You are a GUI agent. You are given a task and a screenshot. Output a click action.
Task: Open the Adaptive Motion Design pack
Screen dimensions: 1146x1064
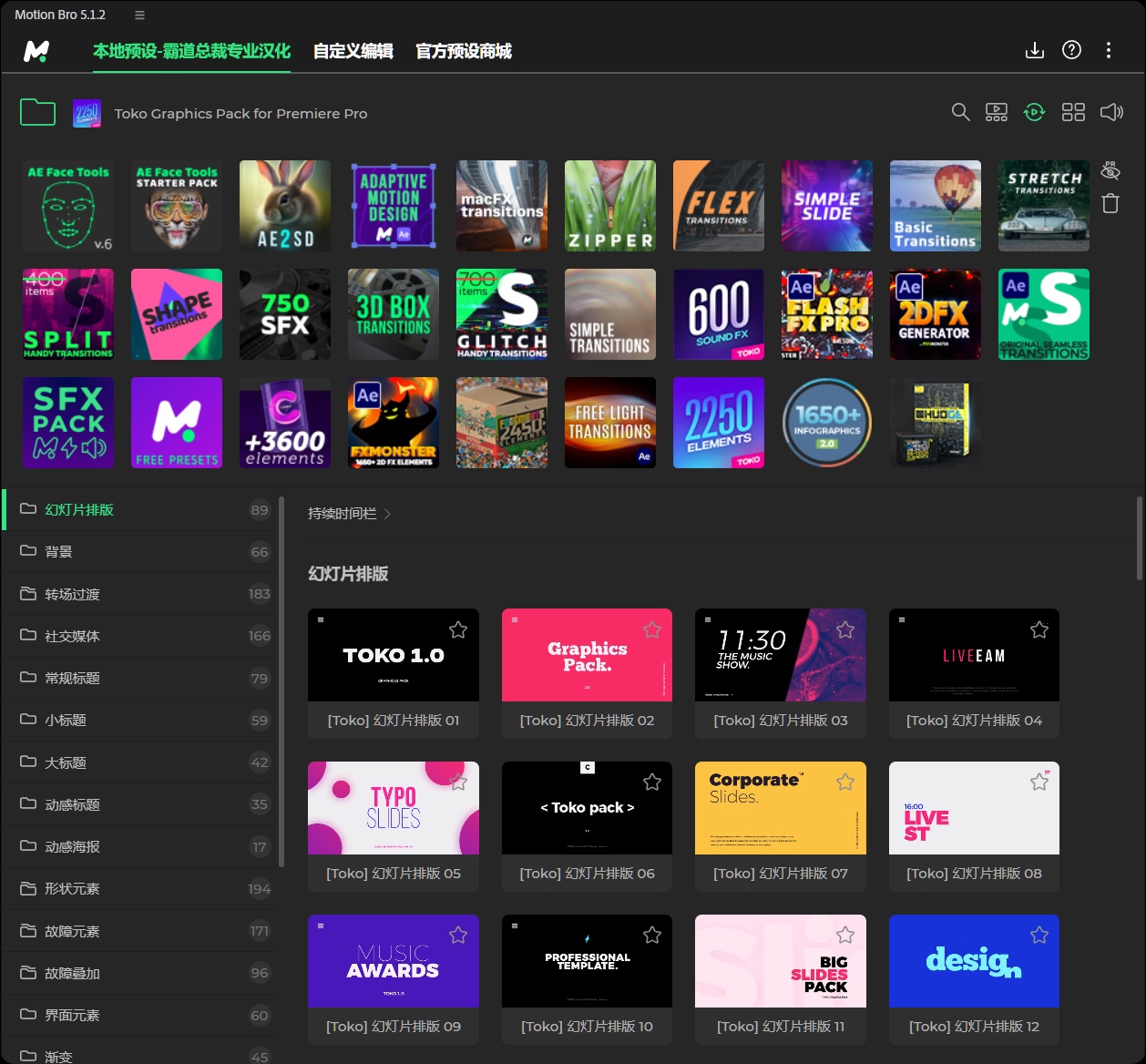click(x=394, y=206)
